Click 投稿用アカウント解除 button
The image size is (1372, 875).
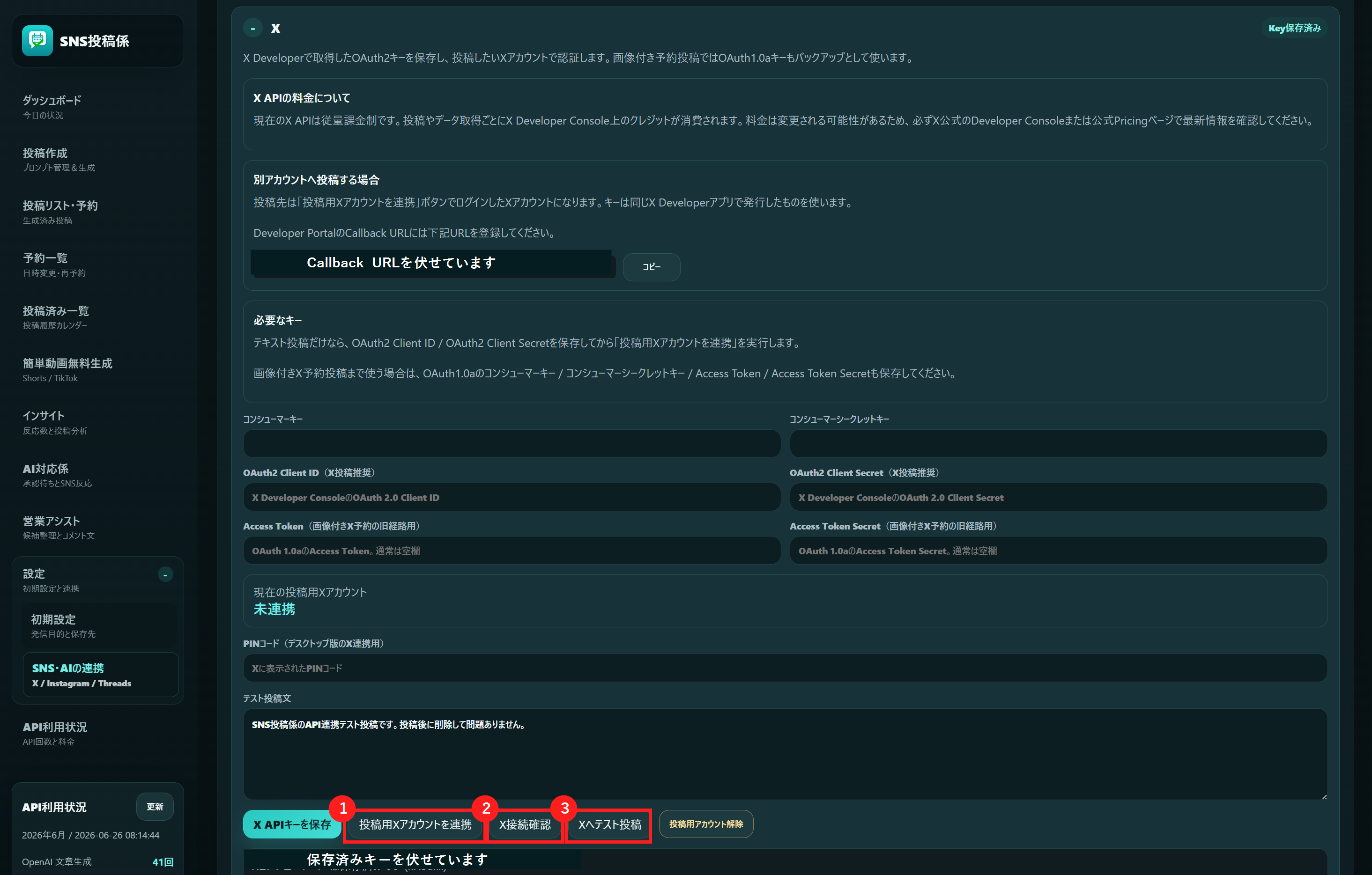[706, 824]
